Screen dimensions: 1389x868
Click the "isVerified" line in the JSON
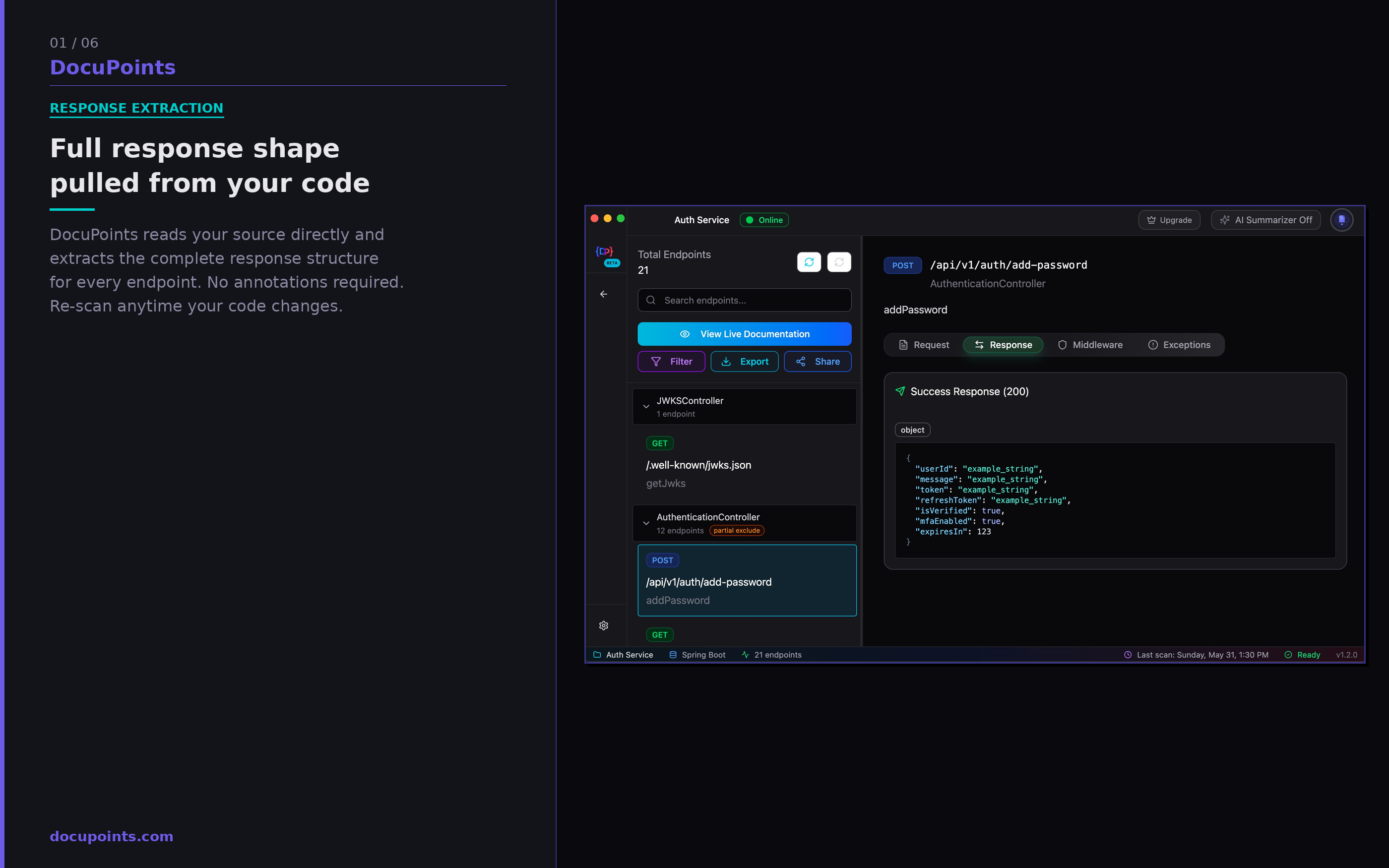coord(960,511)
